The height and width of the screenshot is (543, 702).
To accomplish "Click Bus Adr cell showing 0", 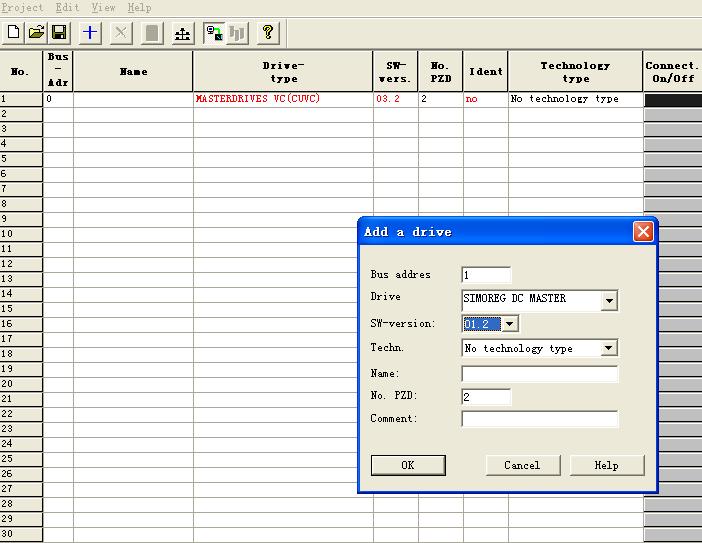I will tap(58, 99).
